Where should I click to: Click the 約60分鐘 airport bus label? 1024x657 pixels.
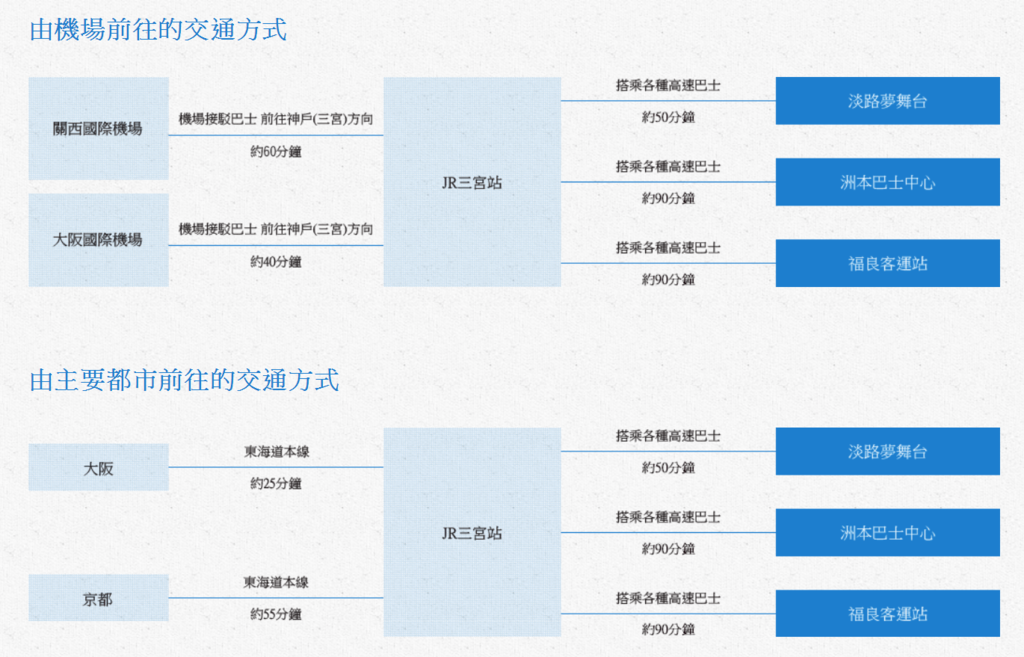coord(276,152)
